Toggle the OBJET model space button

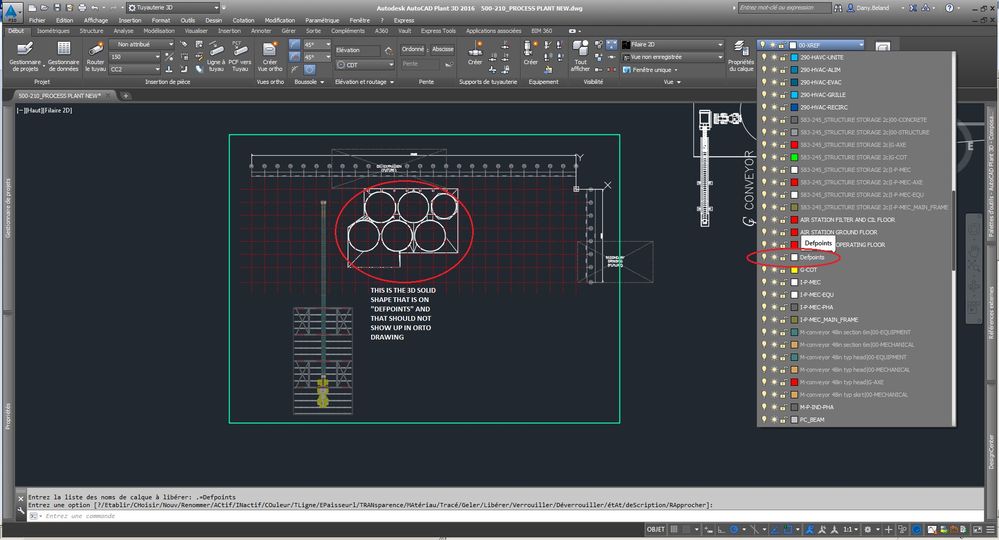tap(656, 530)
